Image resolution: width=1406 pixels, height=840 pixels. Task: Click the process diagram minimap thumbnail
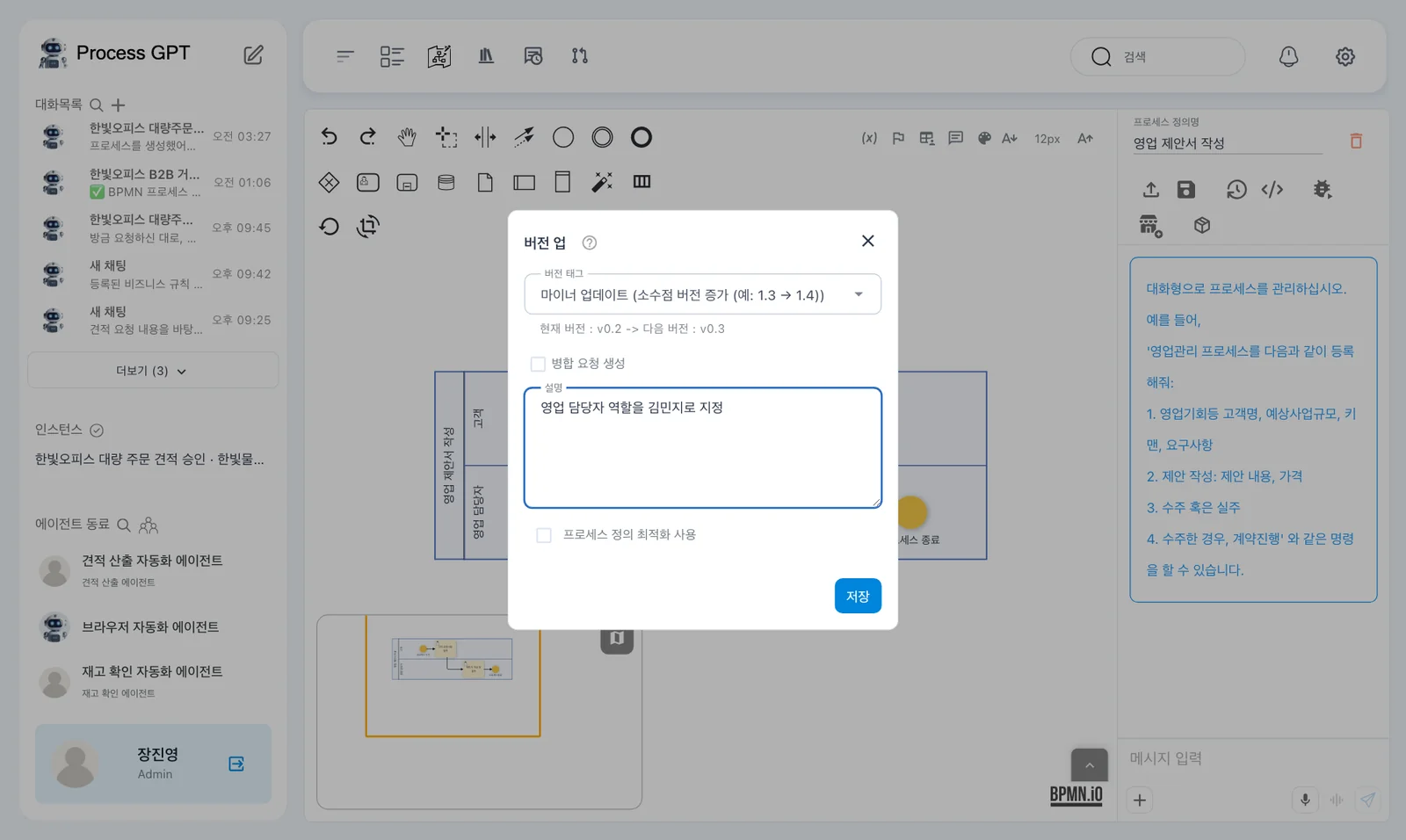[x=453, y=659]
